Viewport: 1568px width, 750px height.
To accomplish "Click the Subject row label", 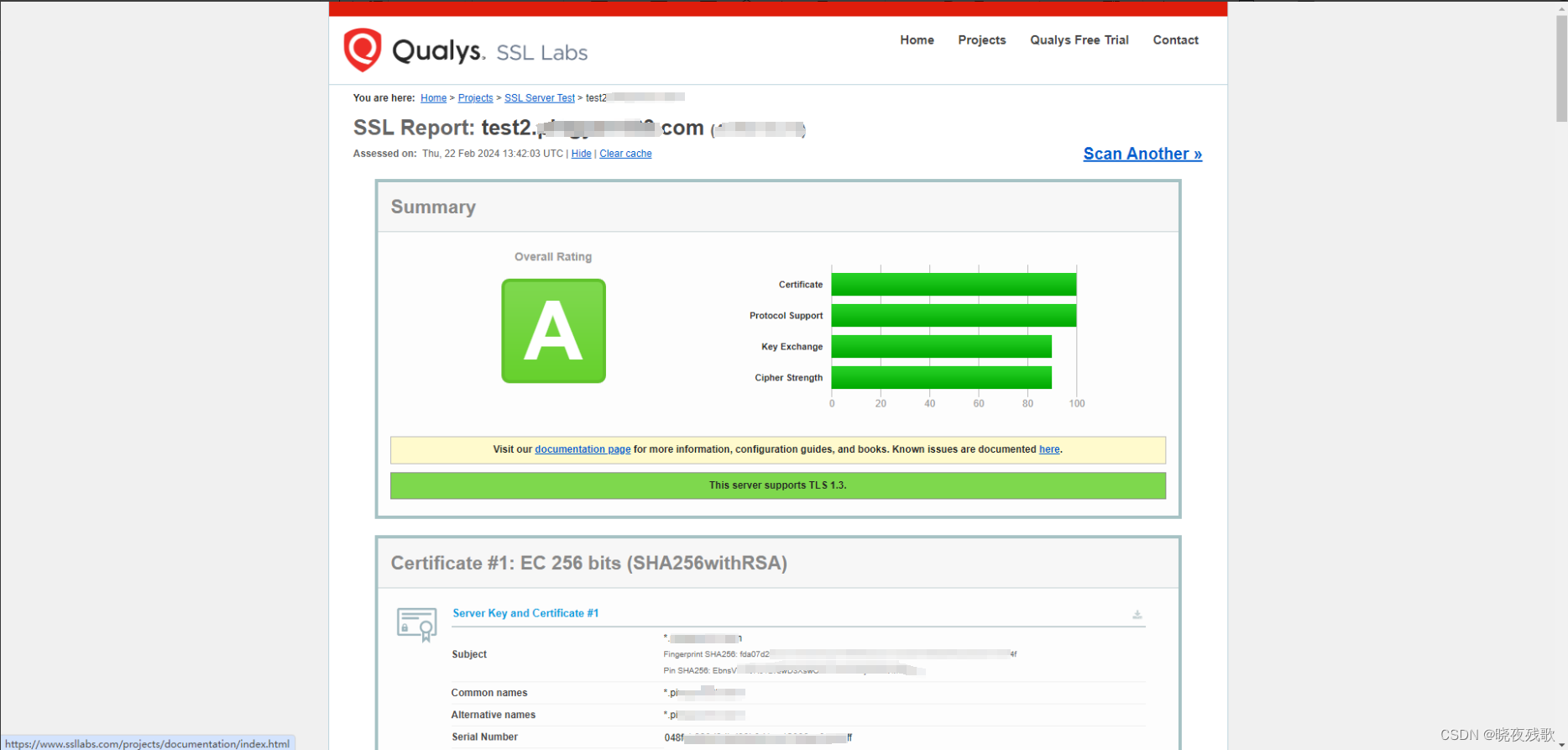I will click(x=469, y=654).
